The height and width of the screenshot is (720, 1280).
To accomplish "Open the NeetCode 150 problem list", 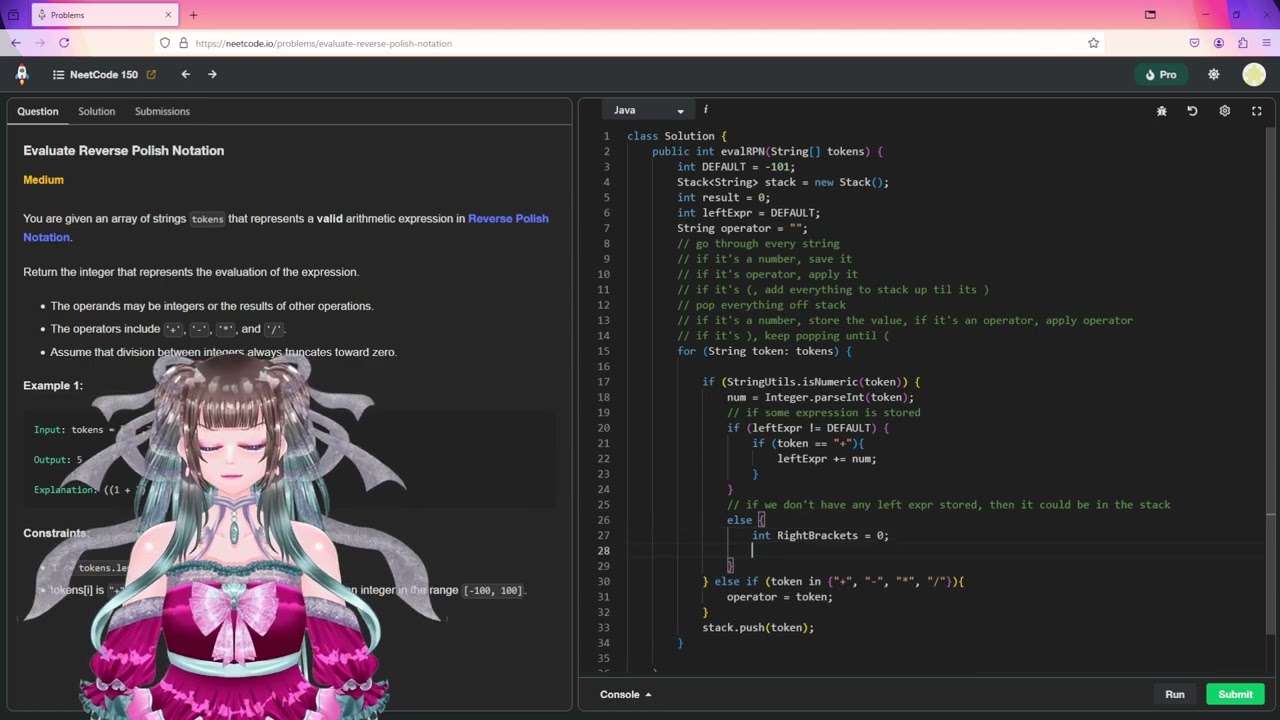I will (x=95, y=75).
